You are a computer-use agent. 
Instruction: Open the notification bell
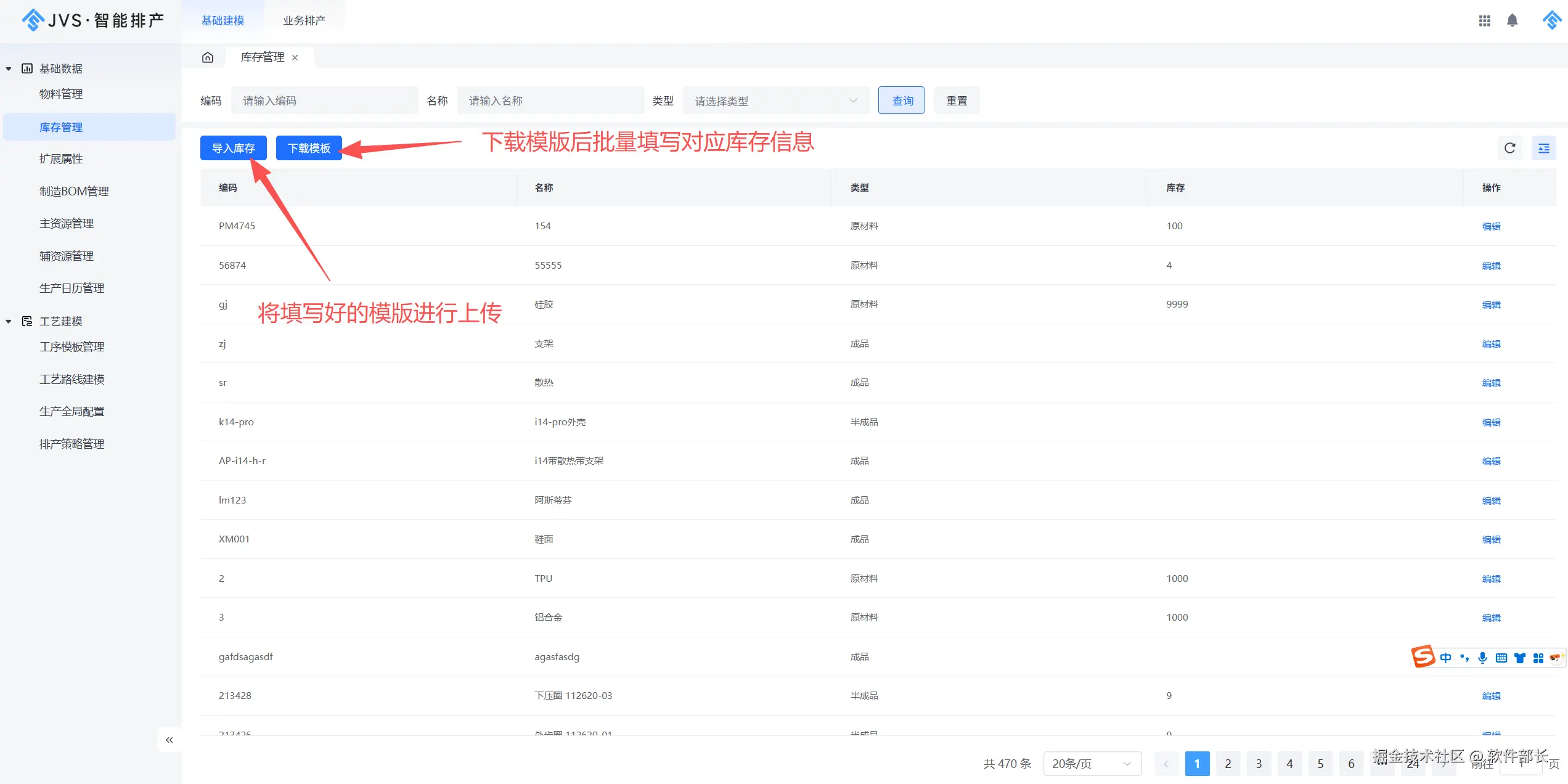[x=1512, y=20]
